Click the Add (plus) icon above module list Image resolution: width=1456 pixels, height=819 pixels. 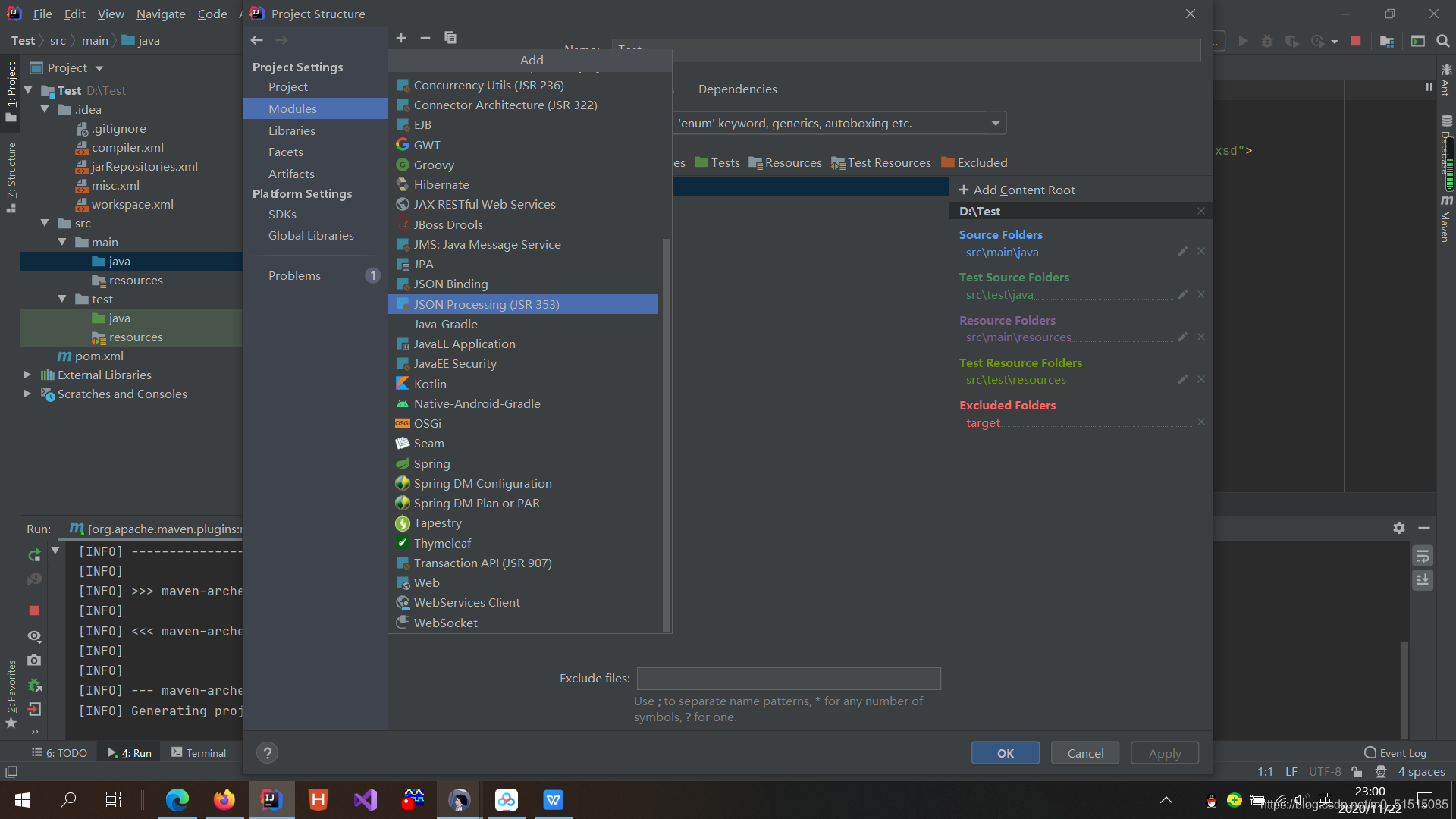(x=401, y=38)
